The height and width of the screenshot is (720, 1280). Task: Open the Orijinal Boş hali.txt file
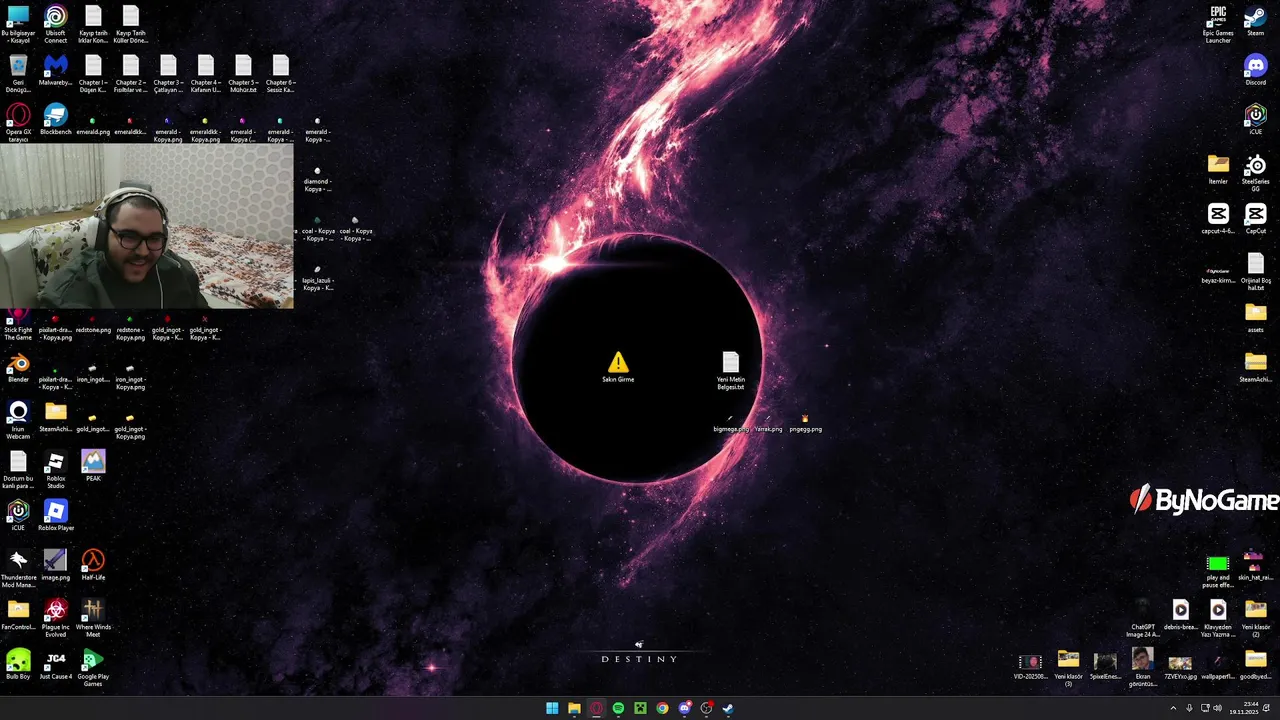coord(1255,271)
